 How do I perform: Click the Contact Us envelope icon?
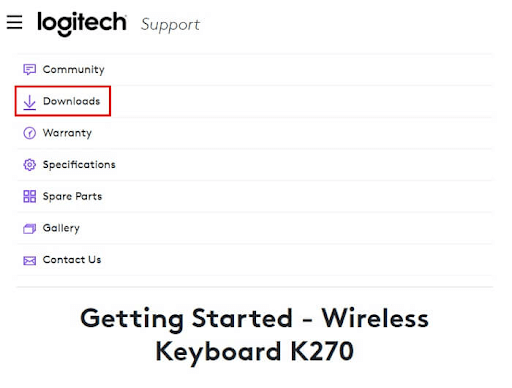point(29,260)
